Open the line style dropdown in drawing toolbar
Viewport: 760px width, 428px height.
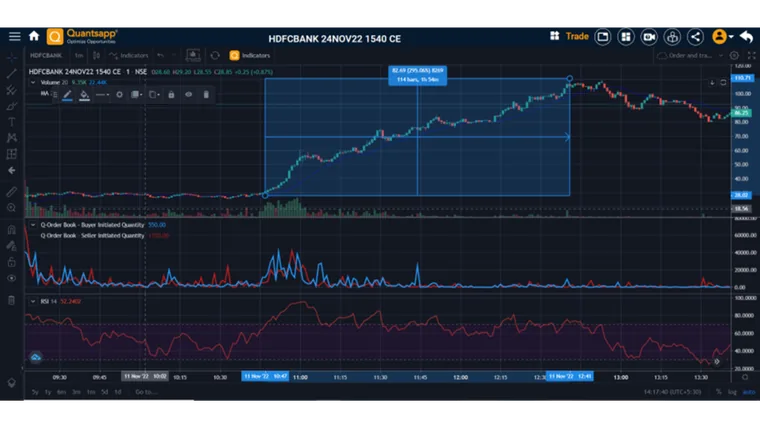(x=102, y=95)
